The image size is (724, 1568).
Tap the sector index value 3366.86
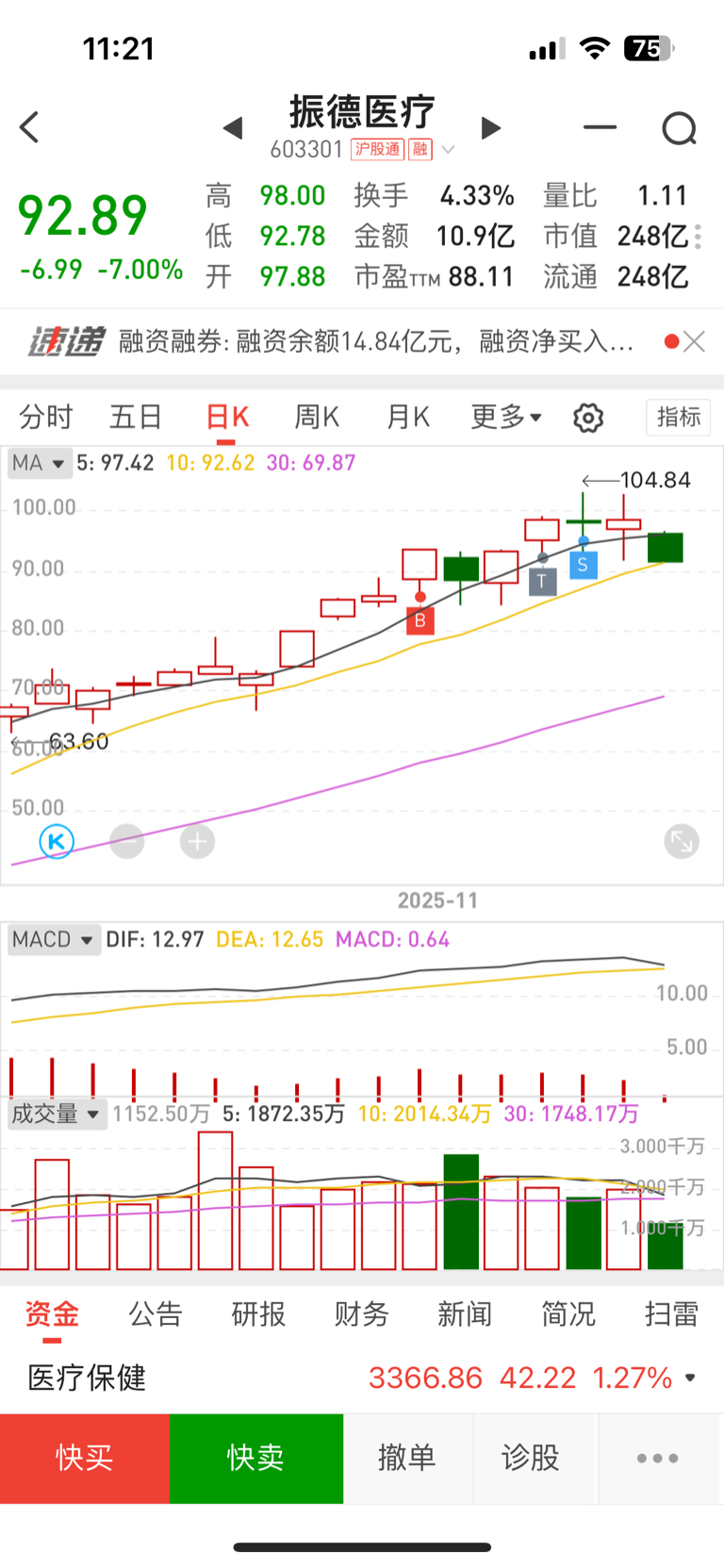(x=425, y=1378)
